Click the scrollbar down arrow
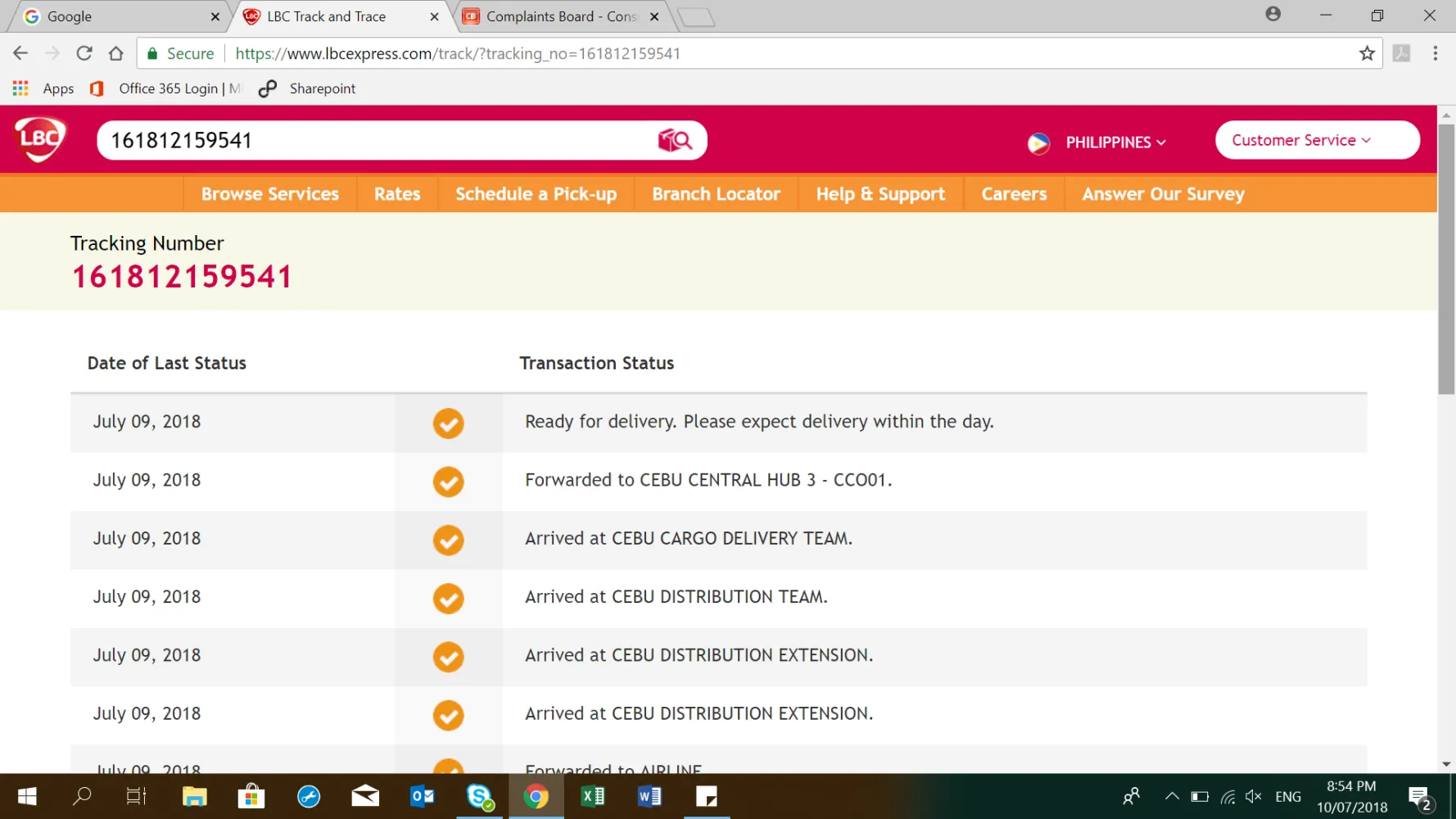This screenshot has width=1456, height=819. click(x=1446, y=764)
